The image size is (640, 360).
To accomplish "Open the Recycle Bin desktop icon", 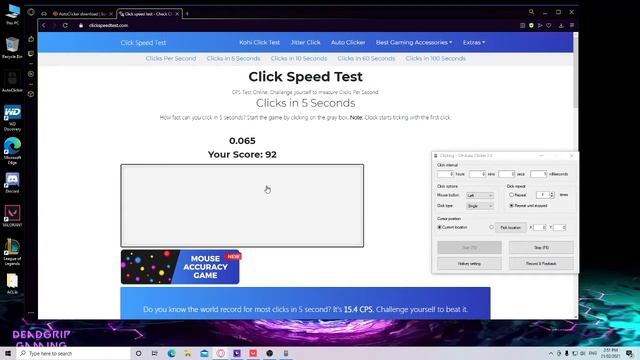I will (x=12, y=47).
